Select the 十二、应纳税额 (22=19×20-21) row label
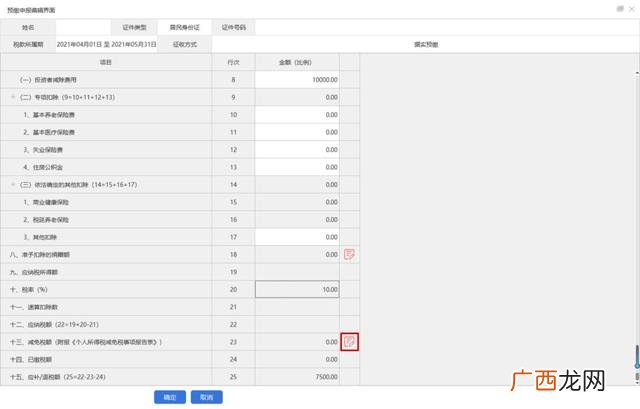Viewport: 640px width, 409px height. point(54,324)
